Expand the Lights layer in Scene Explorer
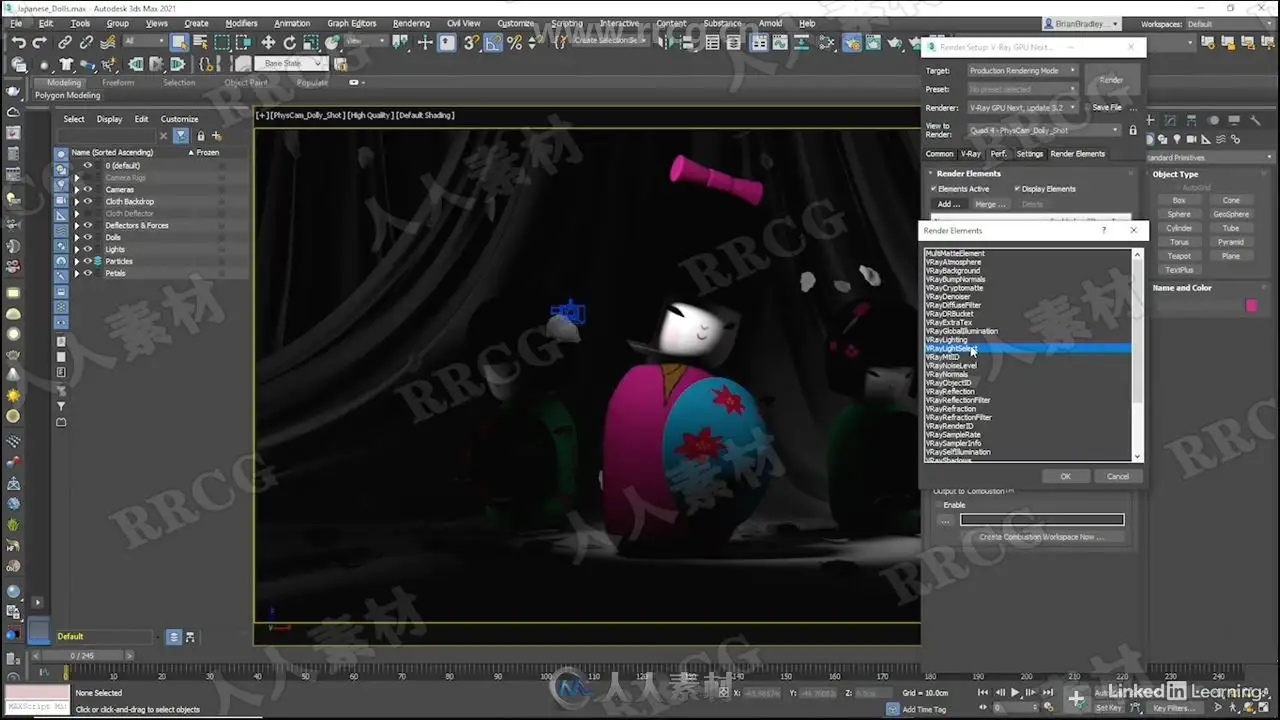 (77, 249)
